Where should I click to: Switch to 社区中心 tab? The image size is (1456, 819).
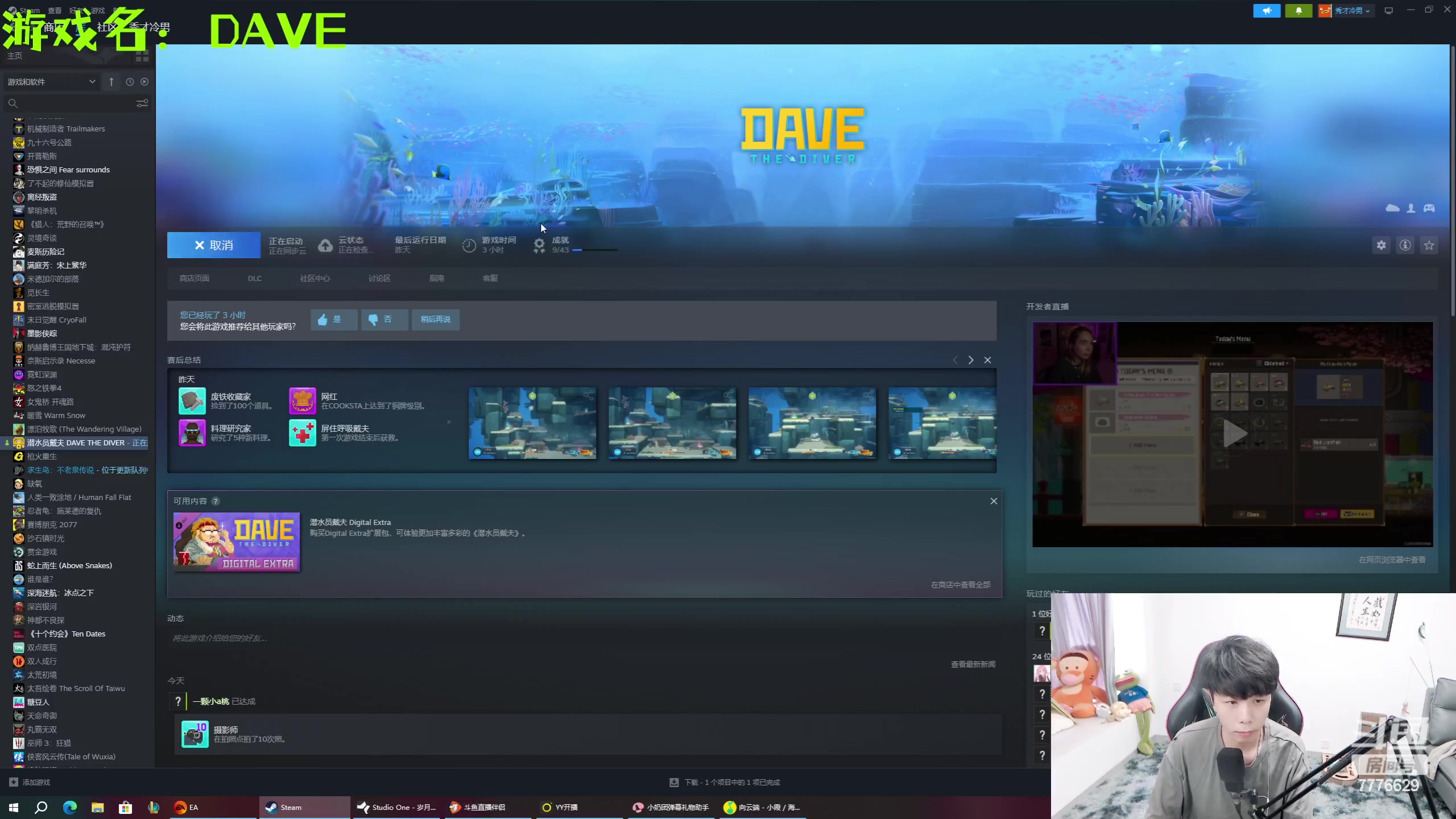(315, 278)
